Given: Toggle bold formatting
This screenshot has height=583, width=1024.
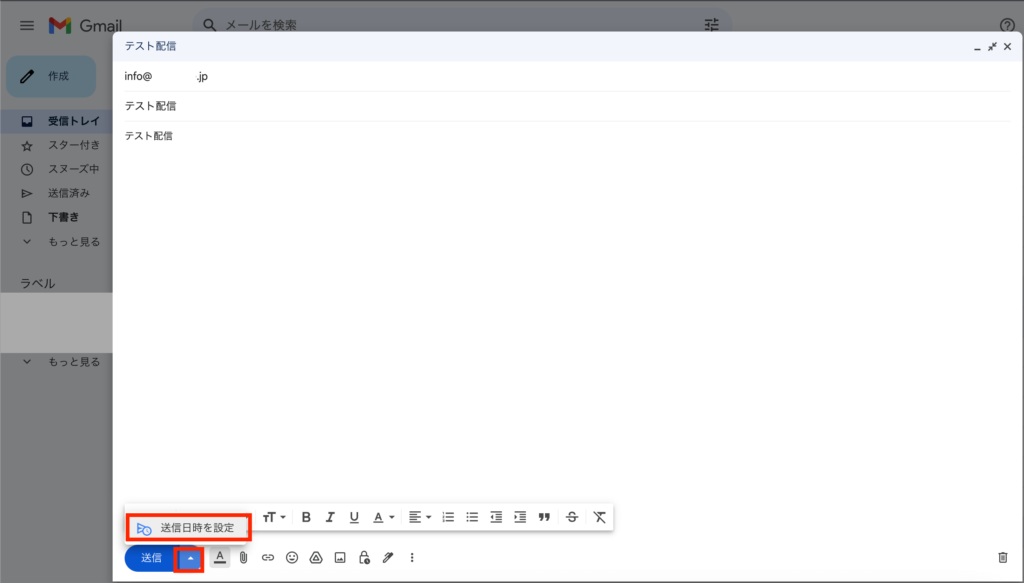Looking at the screenshot, I should (x=306, y=517).
